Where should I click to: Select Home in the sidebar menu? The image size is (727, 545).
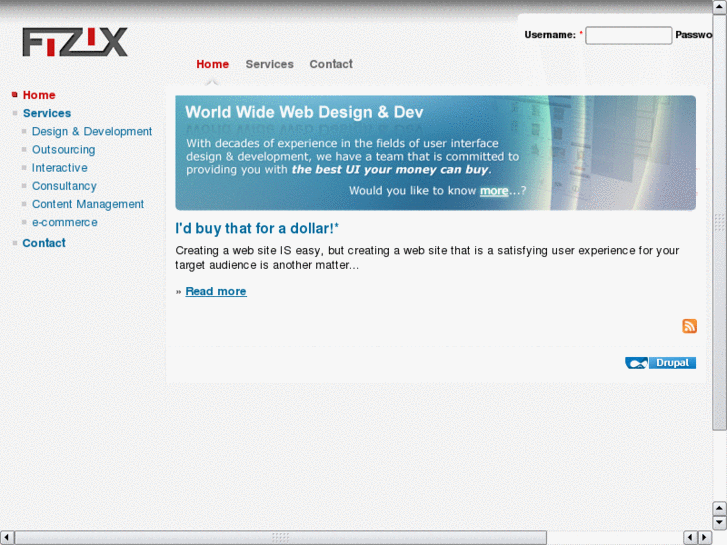pos(39,95)
